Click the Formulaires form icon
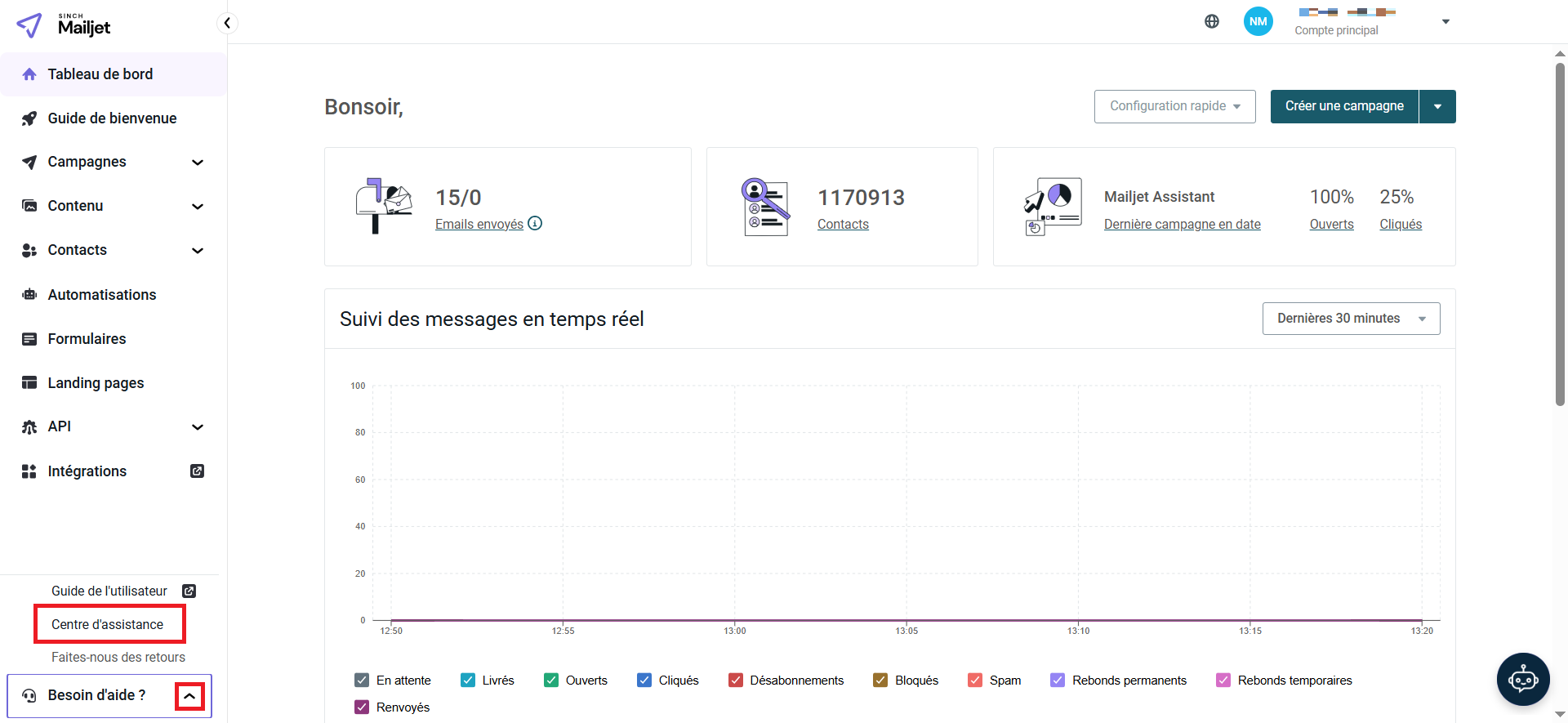The height and width of the screenshot is (723, 1568). pyautogui.click(x=29, y=339)
